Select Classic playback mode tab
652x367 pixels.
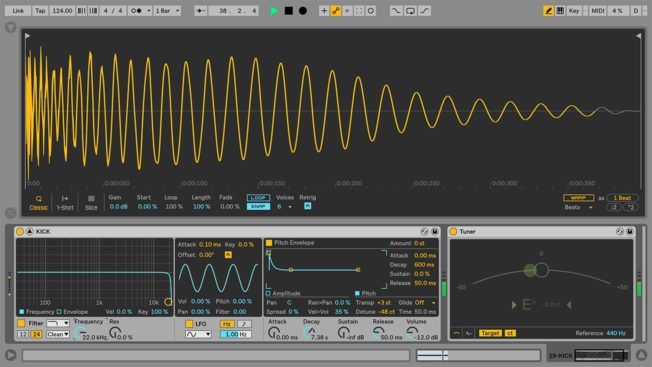click(x=38, y=203)
